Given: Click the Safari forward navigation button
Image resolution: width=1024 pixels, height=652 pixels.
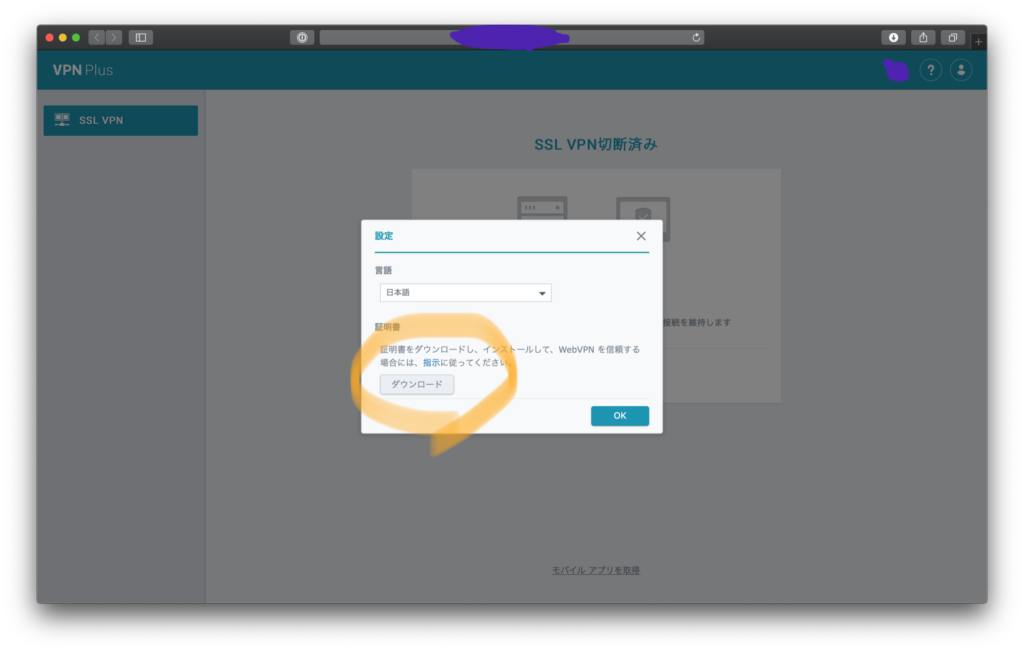Looking at the screenshot, I should pyautogui.click(x=114, y=37).
